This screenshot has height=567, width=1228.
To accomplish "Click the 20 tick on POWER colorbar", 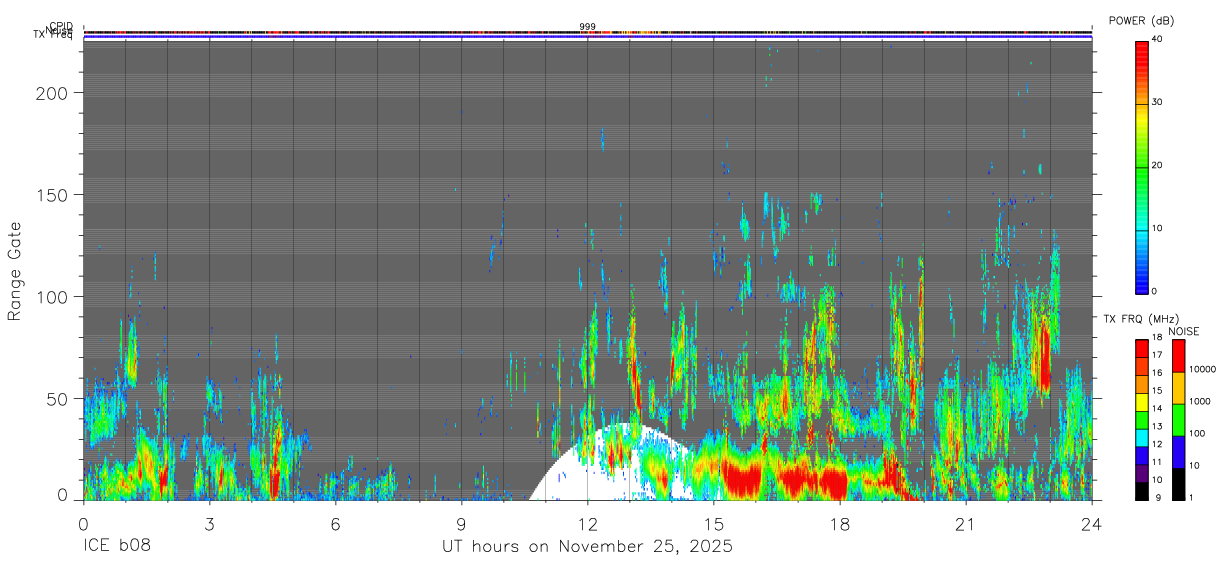I will pos(1159,165).
